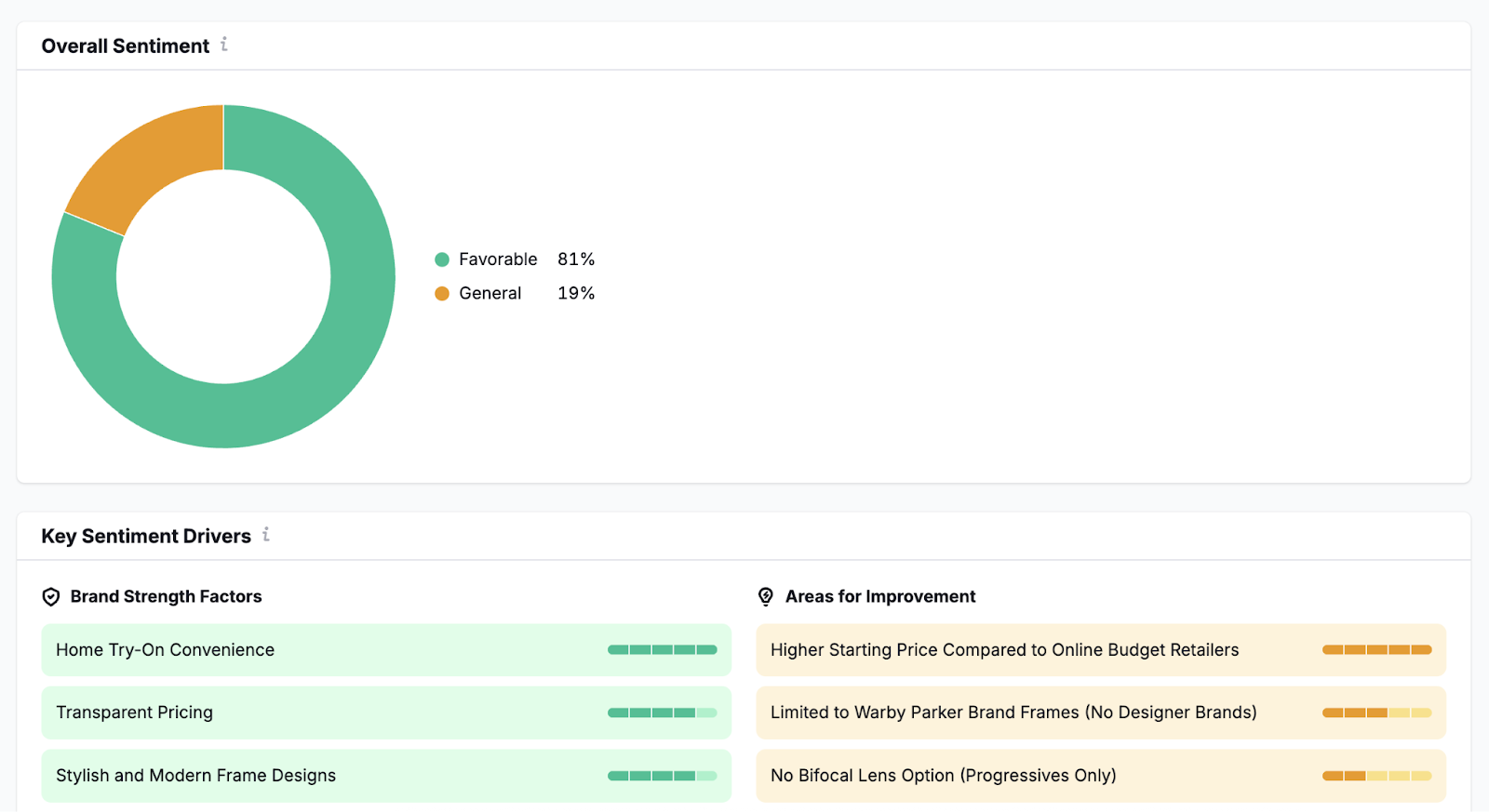Click the green Favorable legend dot
This screenshot has width=1489, height=812.
click(x=442, y=260)
